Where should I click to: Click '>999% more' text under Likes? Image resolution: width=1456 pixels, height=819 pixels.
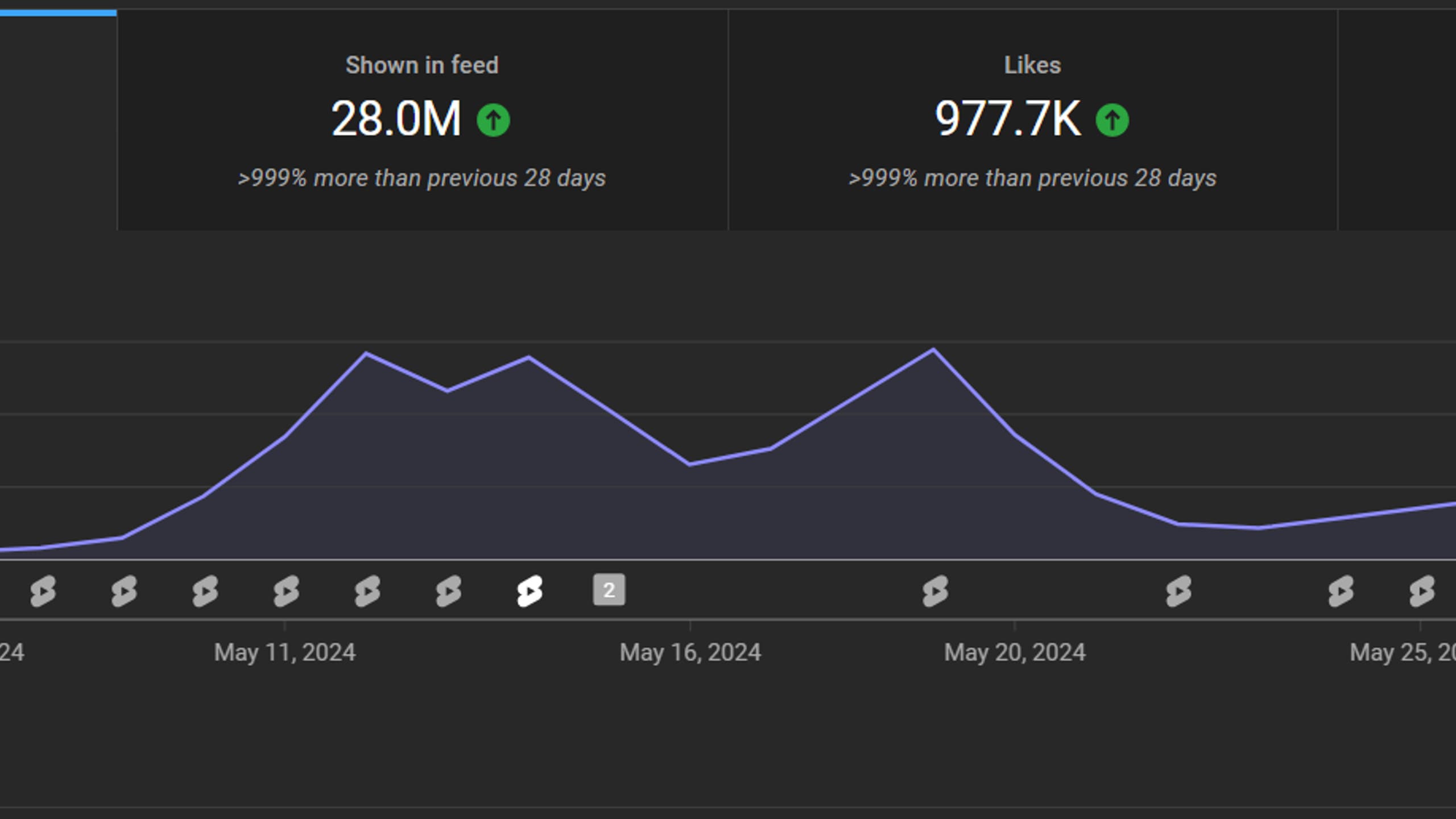pos(1032,178)
